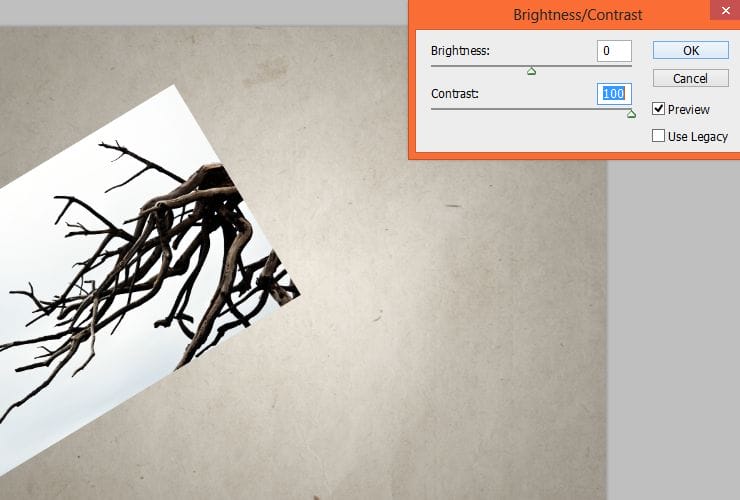The height and width of the screenshot is (500, 740).
Task: Click the Brightness slider triangle handle
Action: [x=531, y=71]
